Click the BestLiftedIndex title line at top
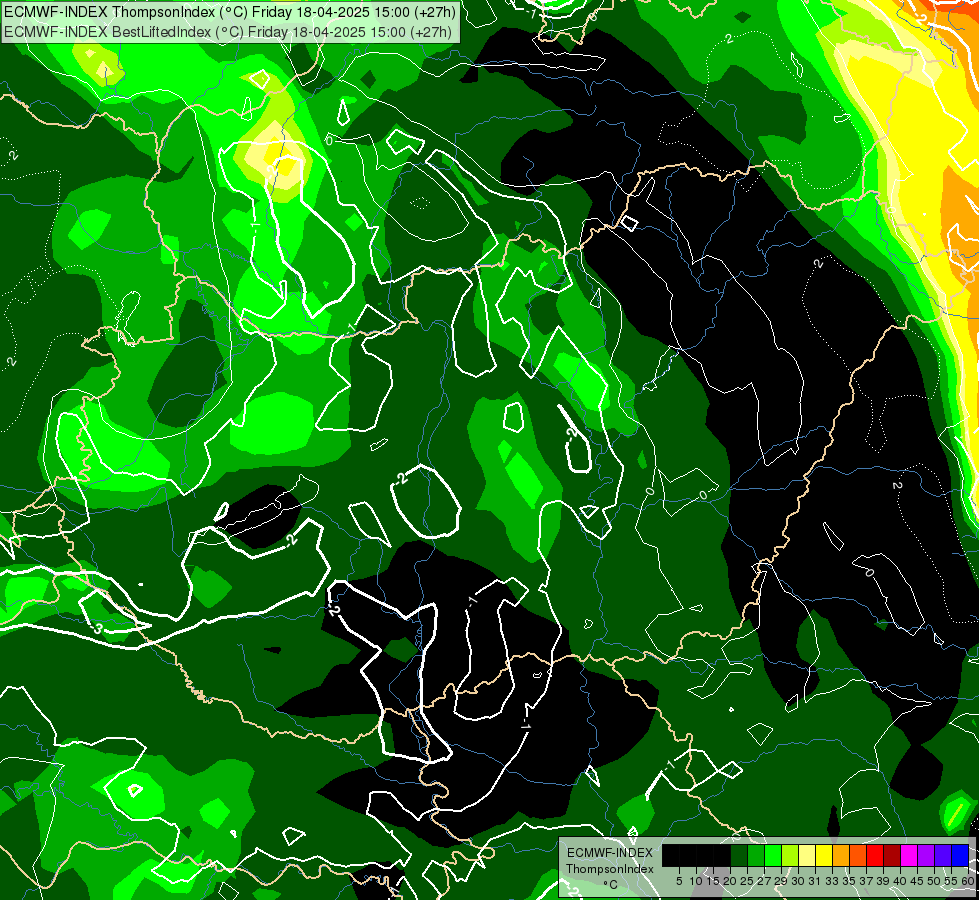 pyautogui.click(x=228, y=32)
